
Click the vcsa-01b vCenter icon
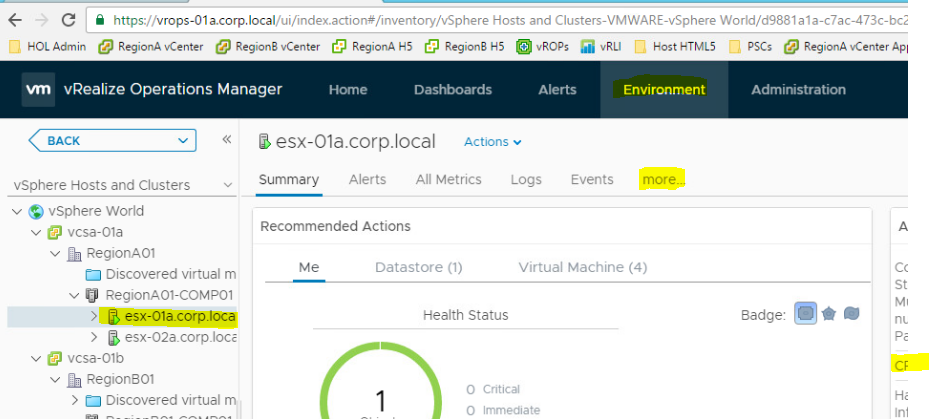(x=55, y=359)
